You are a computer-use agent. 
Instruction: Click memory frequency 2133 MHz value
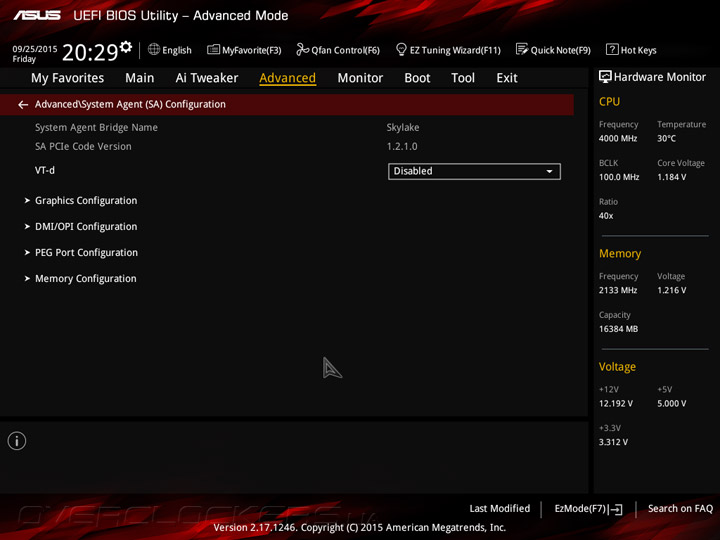[618, 290]
